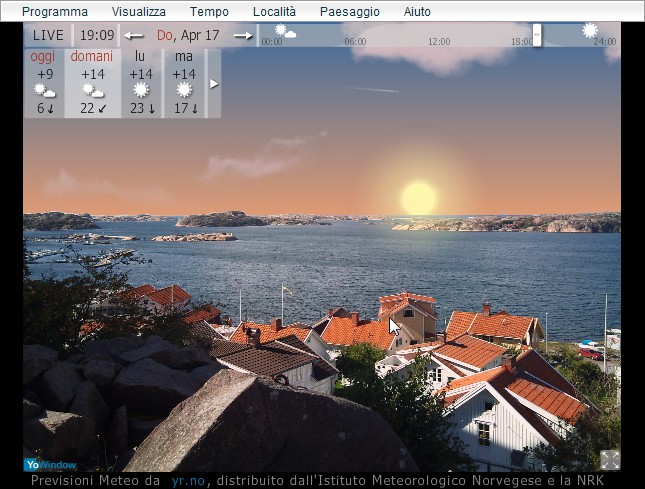Open the Visualizza menu

139,12
